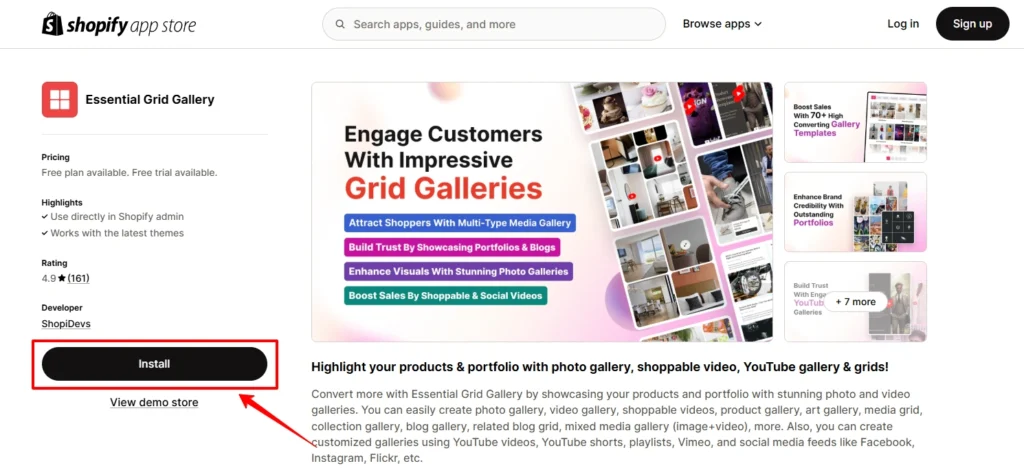Open the Essential Grid Gallery app icon
The height and width of the screenshot is (468, 1024).
tap(60, 100)
